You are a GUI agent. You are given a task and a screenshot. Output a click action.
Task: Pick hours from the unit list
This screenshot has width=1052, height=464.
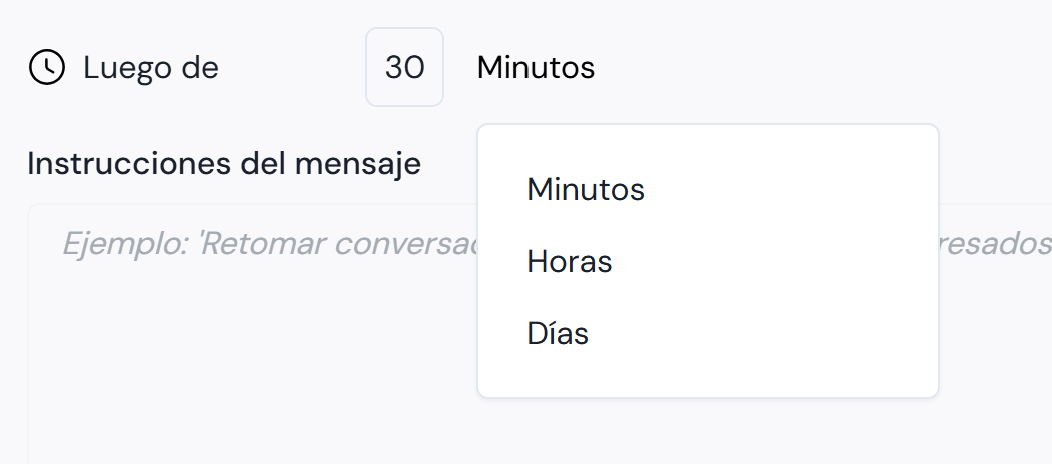[569, 262]
